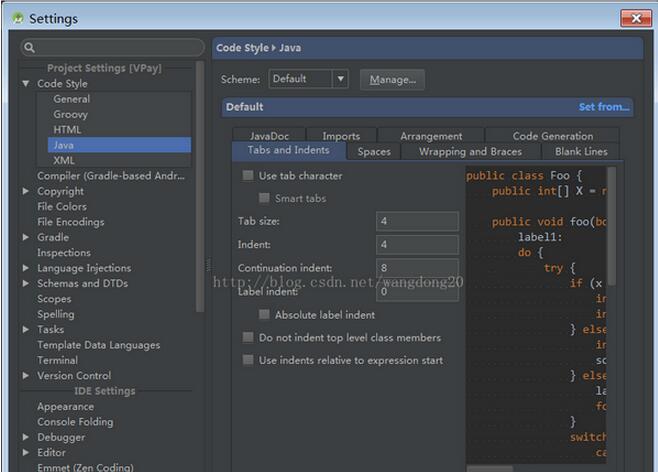Click the panel splitter grip handle

click(208, 265)
